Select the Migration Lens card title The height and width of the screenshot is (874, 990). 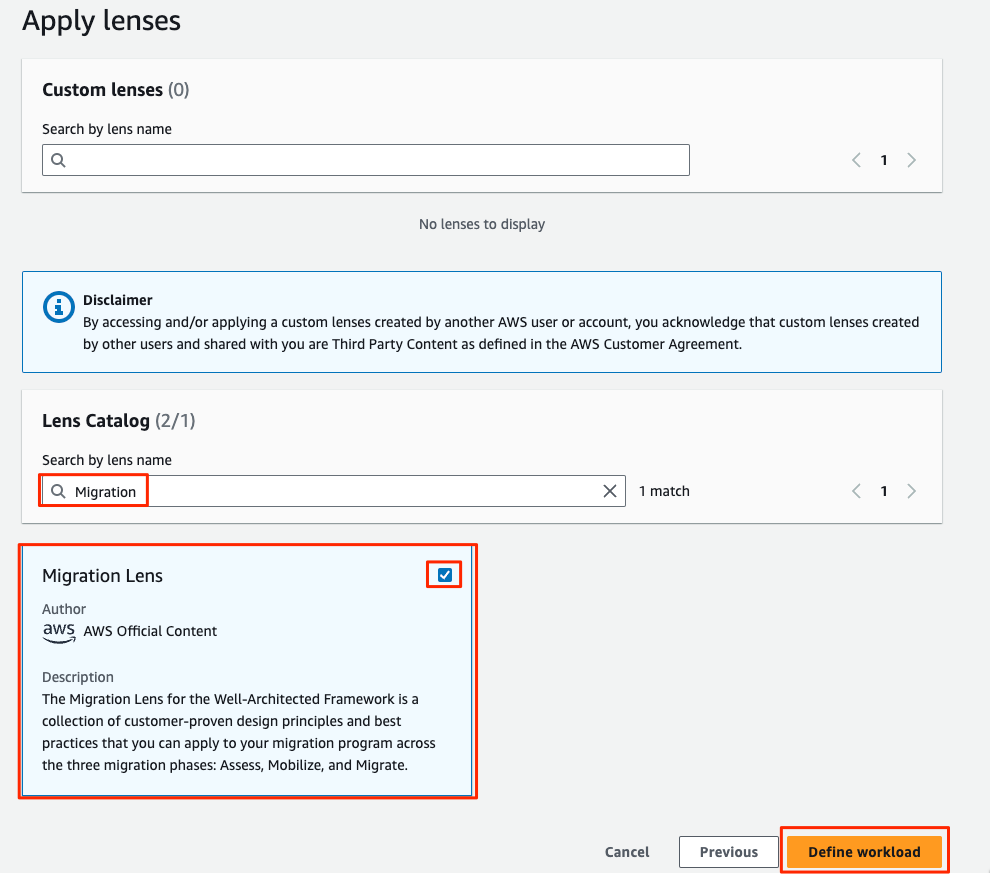pyautogui.click(x=102, y=576)
